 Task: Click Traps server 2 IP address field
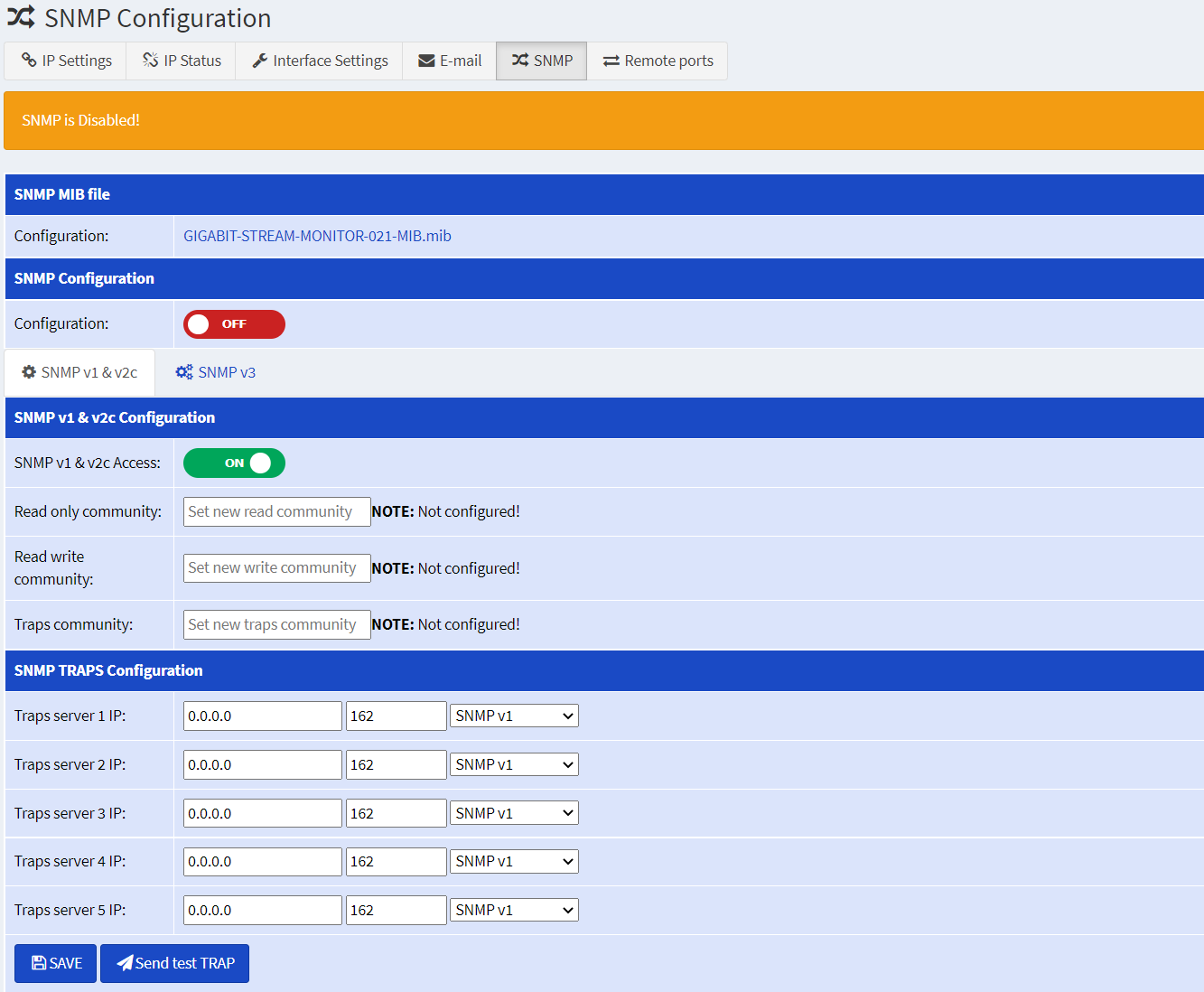point(263,764)
